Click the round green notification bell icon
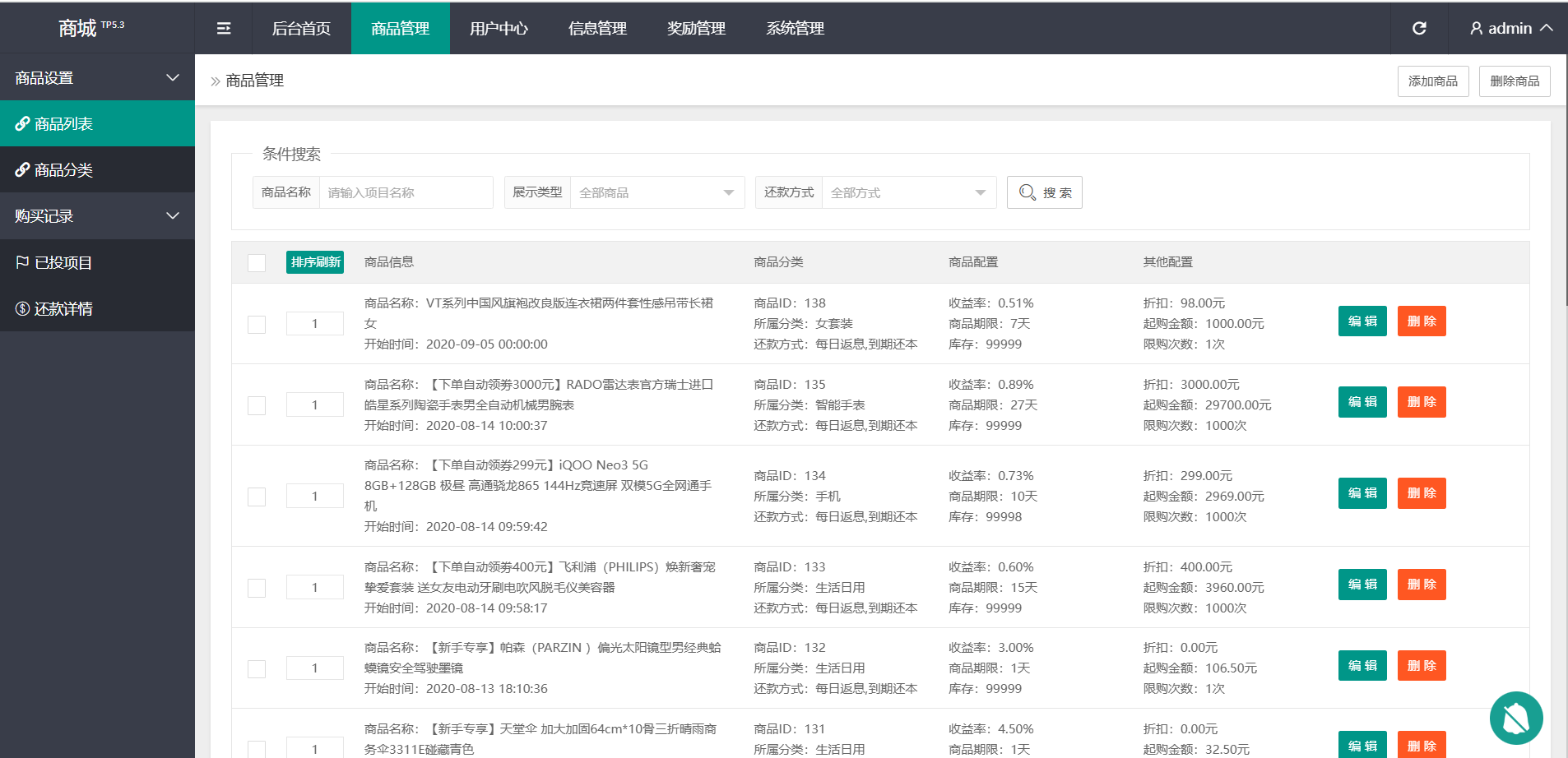 point(1516,718)
